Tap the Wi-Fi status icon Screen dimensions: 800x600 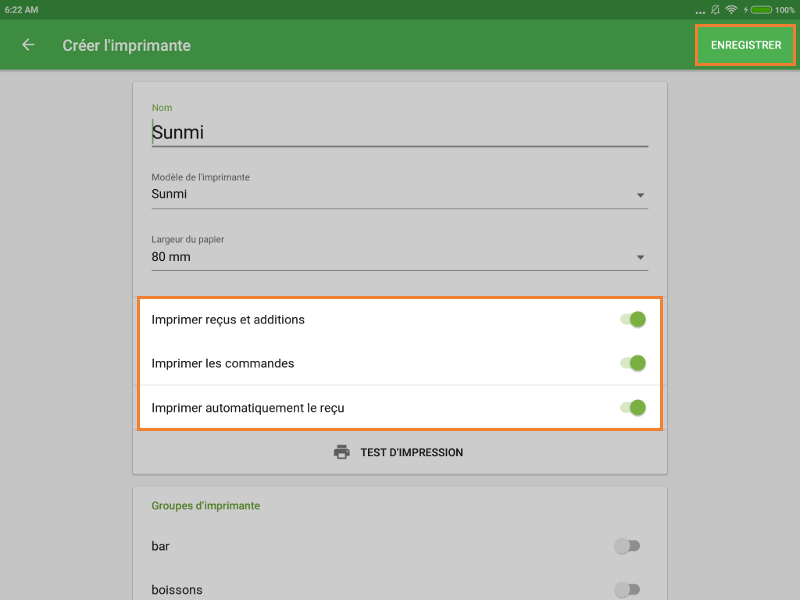(x=731, y=9)
